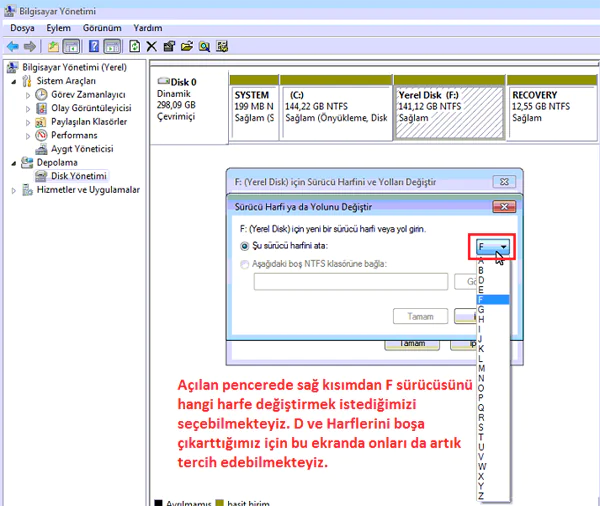600x506 pixels.
Task: Click the Tamam button in rear dialog
Action: coord(412,344)
